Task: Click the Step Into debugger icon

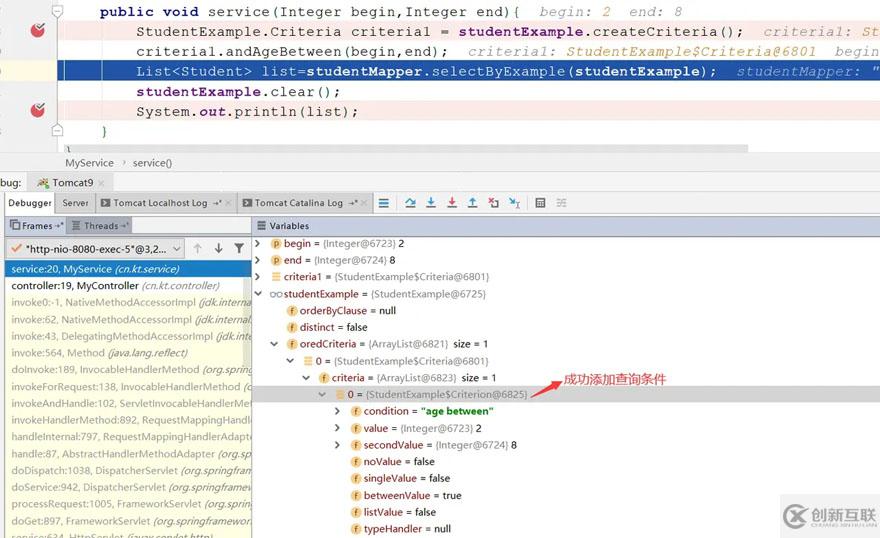Action: coord(431,203)
